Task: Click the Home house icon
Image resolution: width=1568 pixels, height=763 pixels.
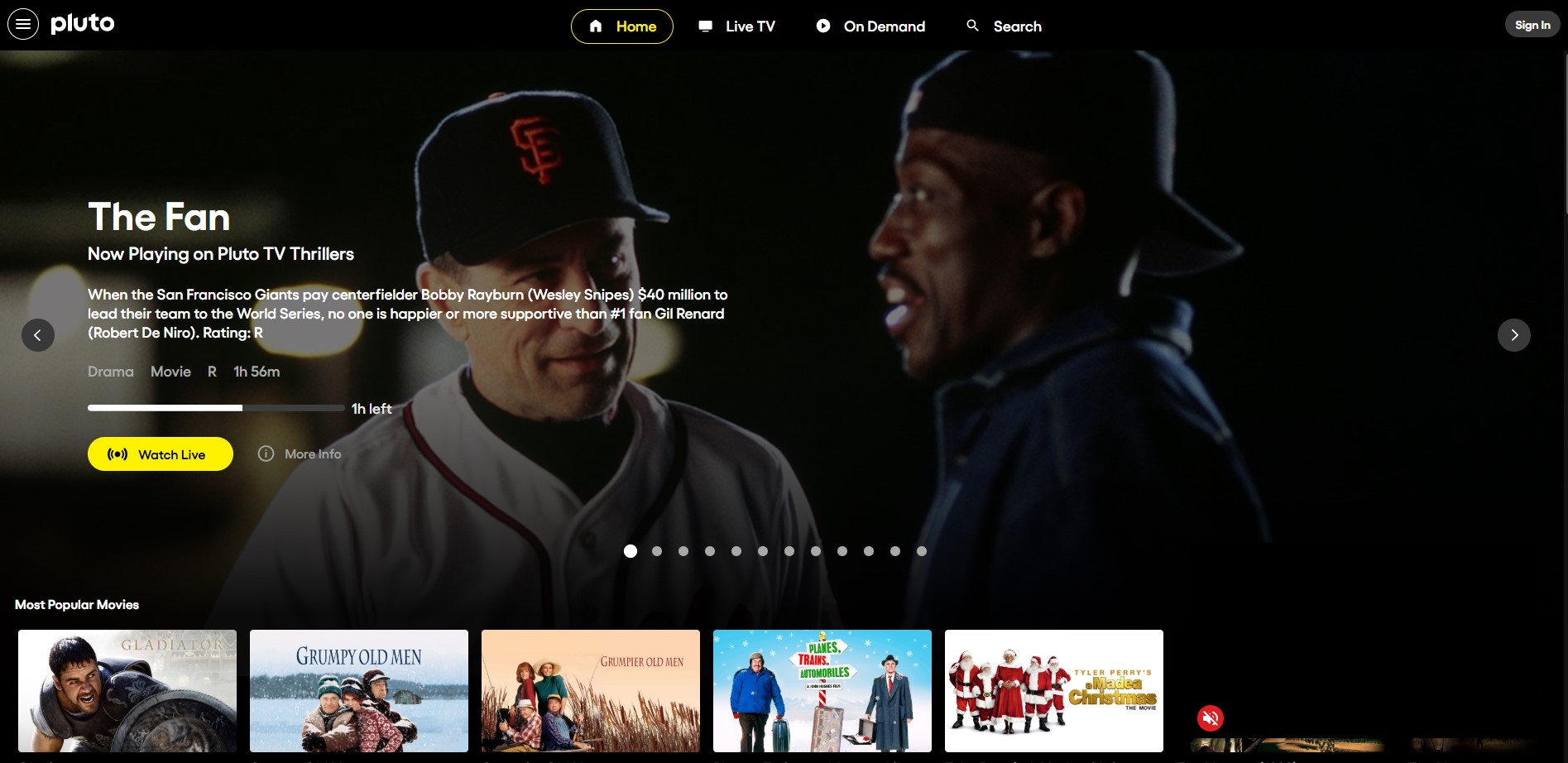Action: pos(595,26)
